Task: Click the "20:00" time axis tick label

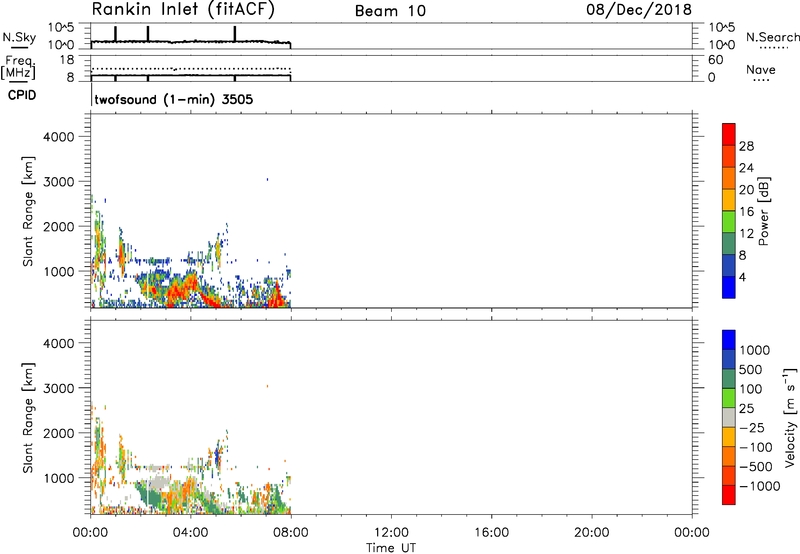Action: tap(592, 533)
